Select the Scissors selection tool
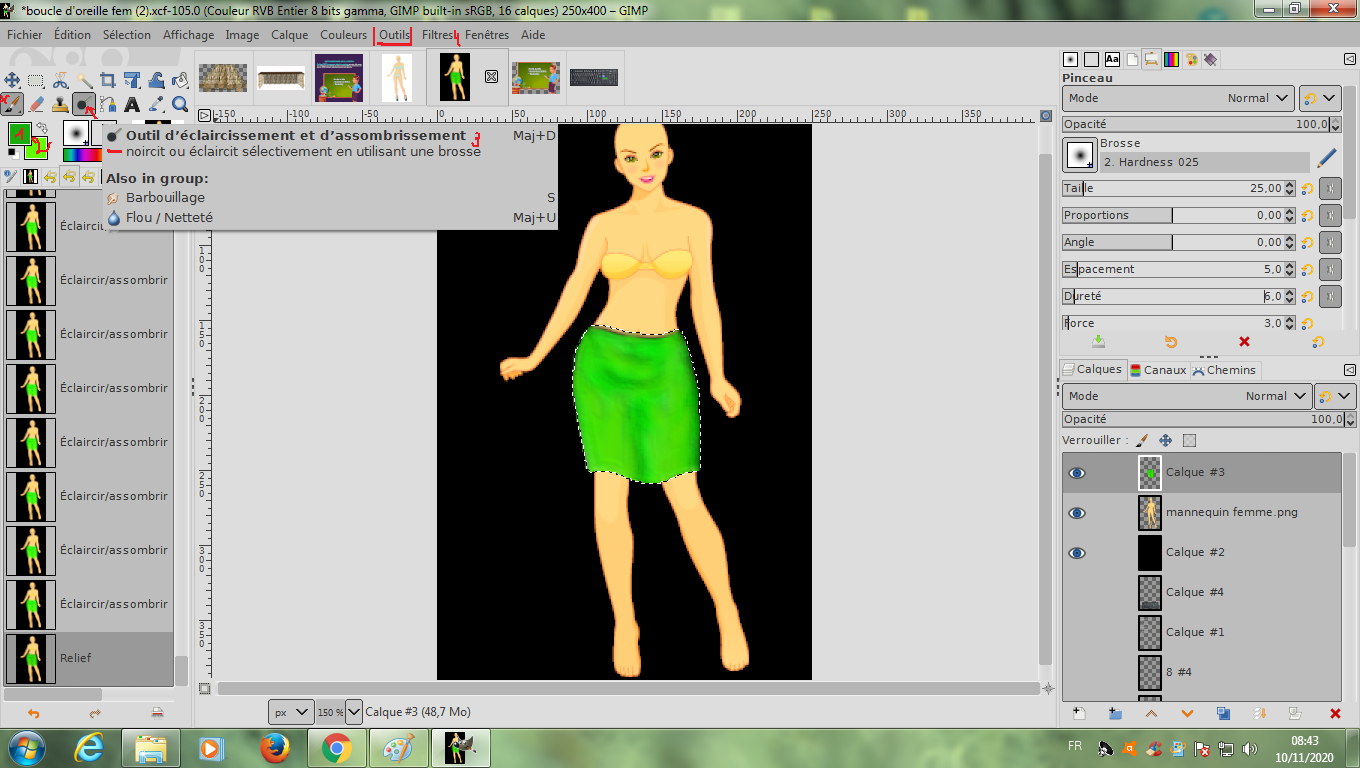The height and width of the screenshot is (768, 1360). point(60,80)
